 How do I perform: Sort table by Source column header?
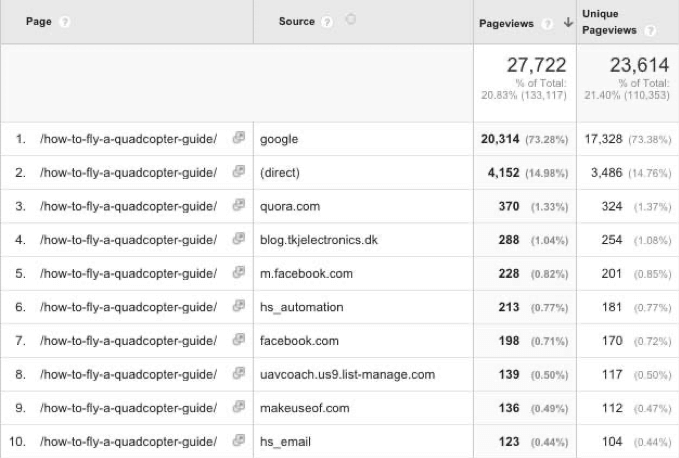tap(297, 21)
